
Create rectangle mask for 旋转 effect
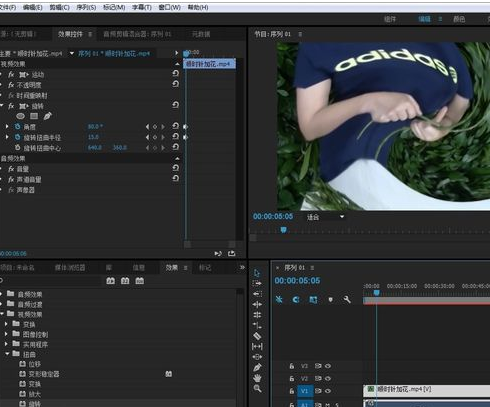pos(34,116)
